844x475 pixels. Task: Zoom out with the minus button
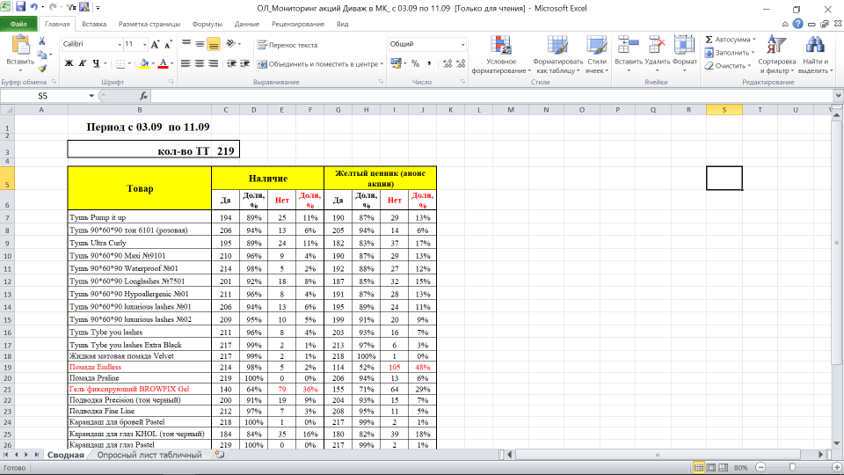coord(760,467)
